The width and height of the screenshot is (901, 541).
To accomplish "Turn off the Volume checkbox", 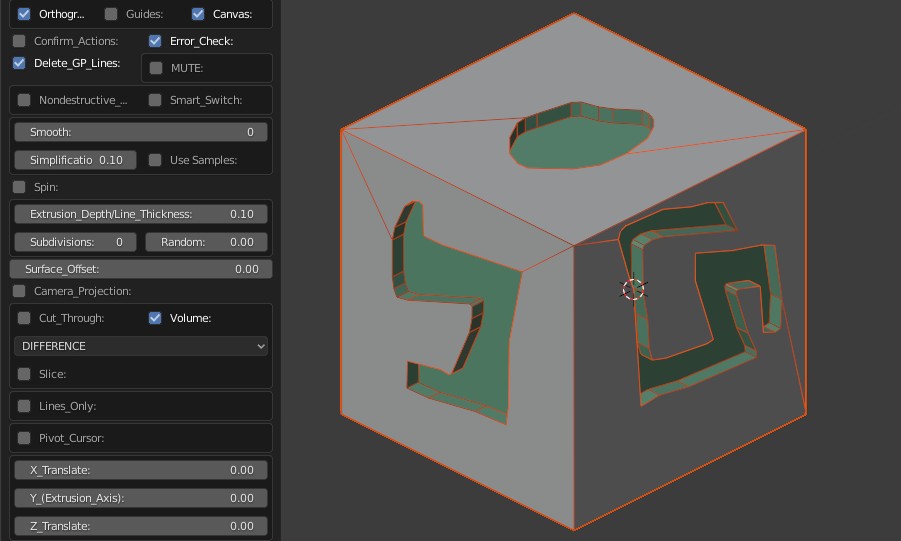I will click(x=155, y=318).
